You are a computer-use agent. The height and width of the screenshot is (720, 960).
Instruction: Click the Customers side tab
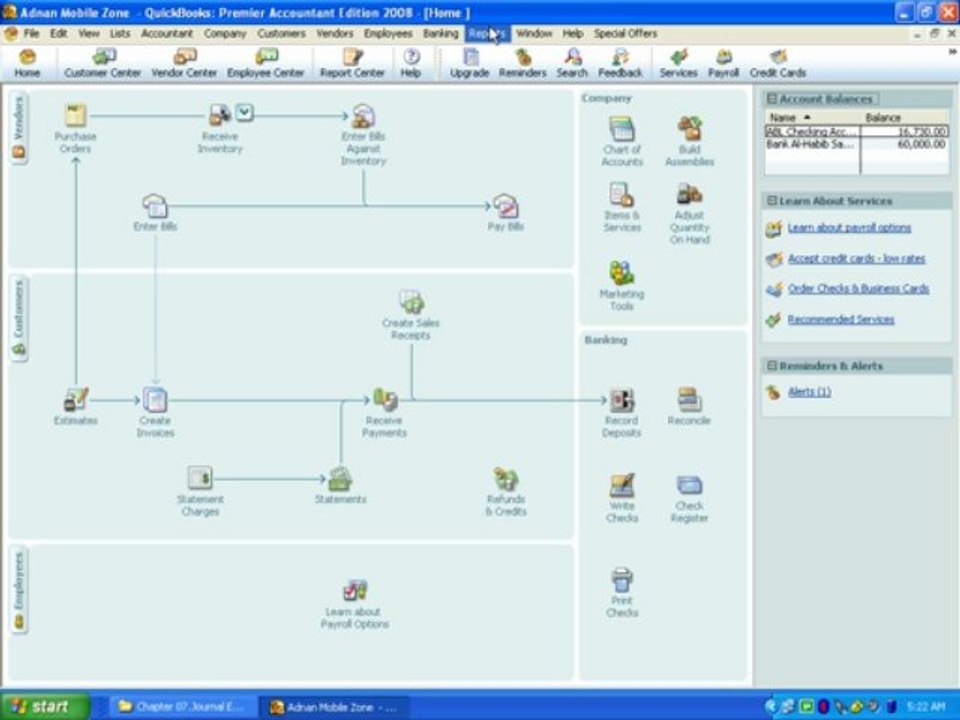(x=18, y=318)
